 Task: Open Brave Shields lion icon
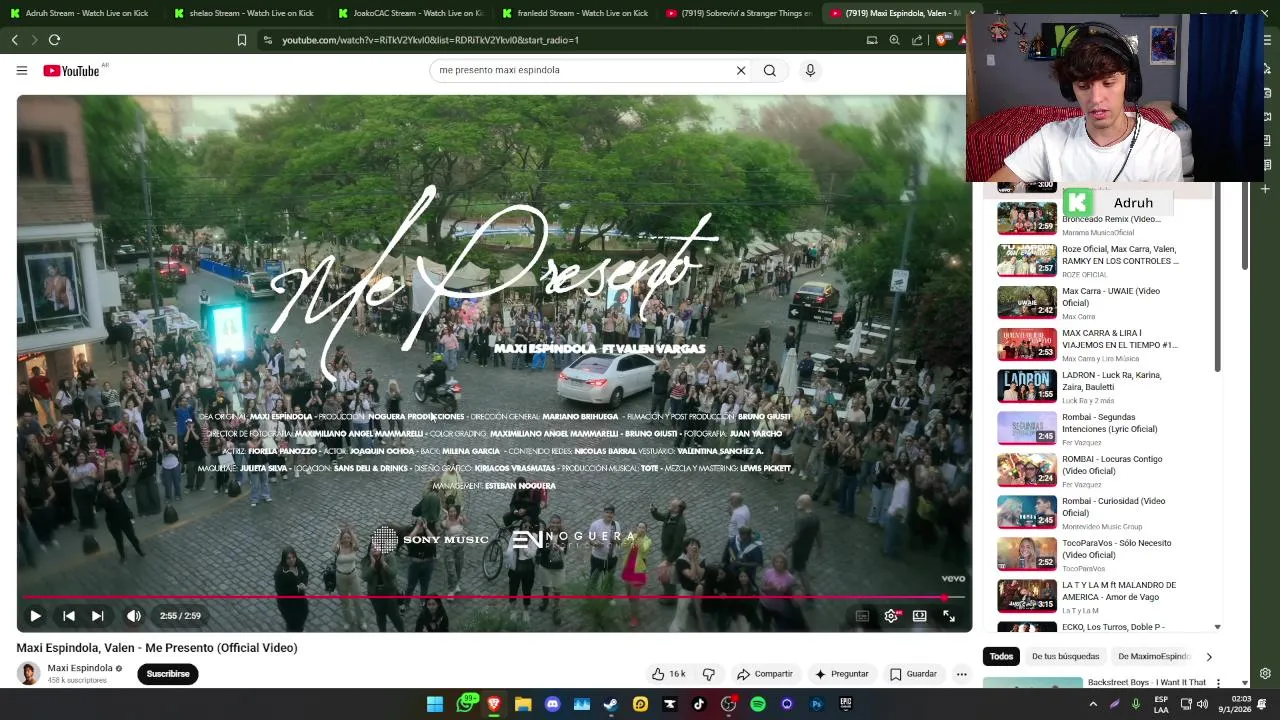tap(942, 40)
